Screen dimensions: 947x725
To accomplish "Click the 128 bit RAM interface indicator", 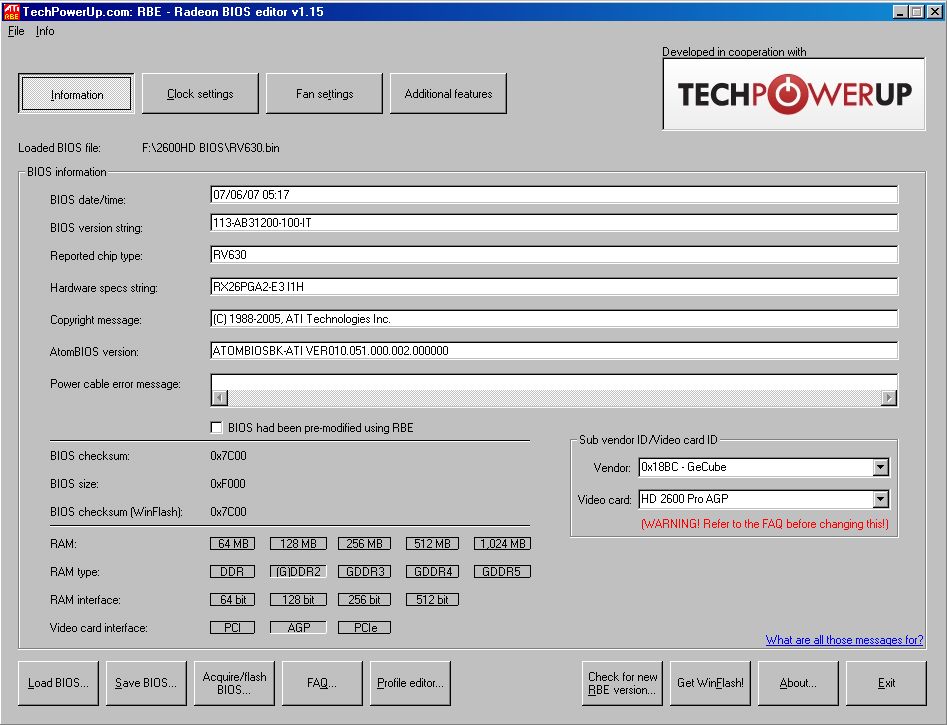I will pyautogui.click(x=298, y=600).
